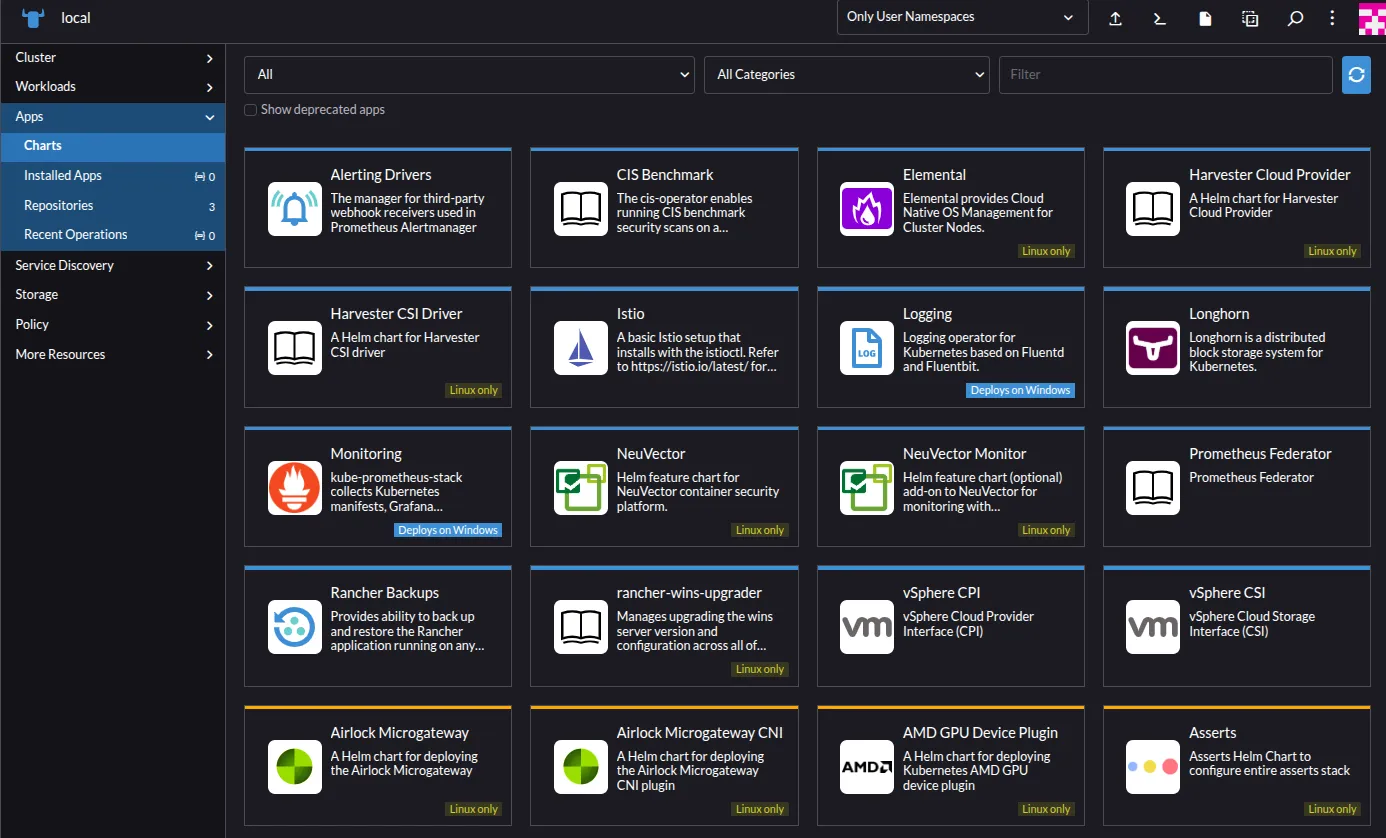The height and width of the screenshot is (838, 1386).
Task: Go to Installed Apps in sidebar
Action: (x=63, y=176)
